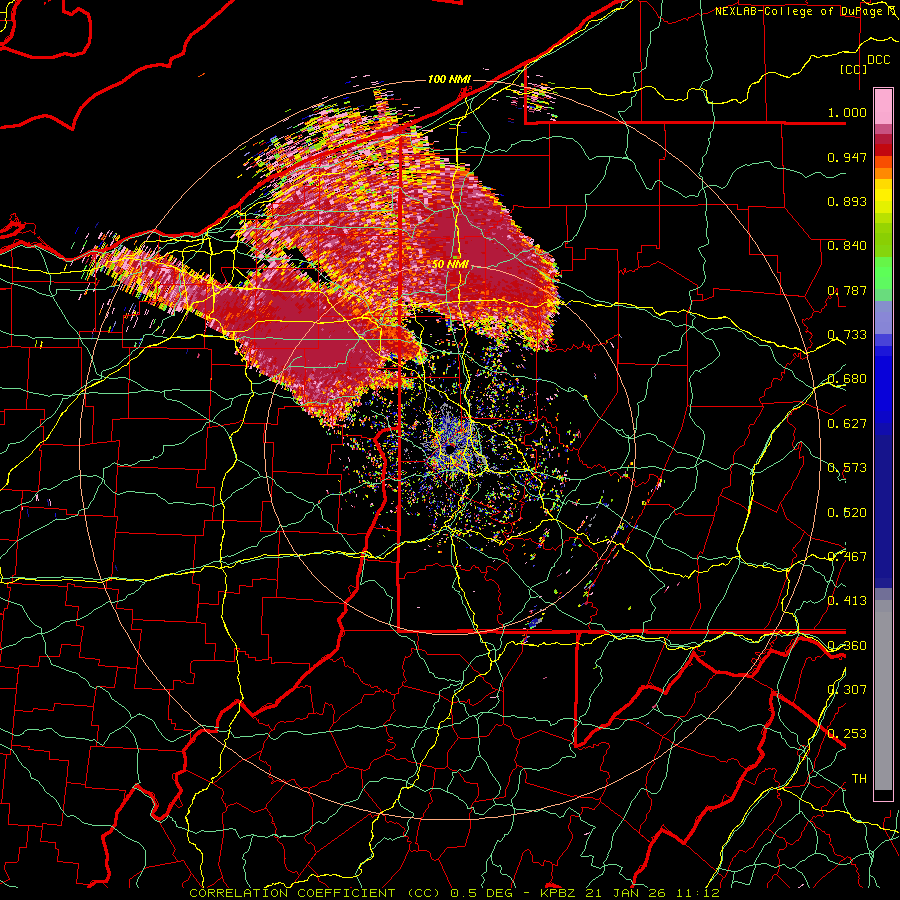Select the 0.733 scale value

pos(847,335)
